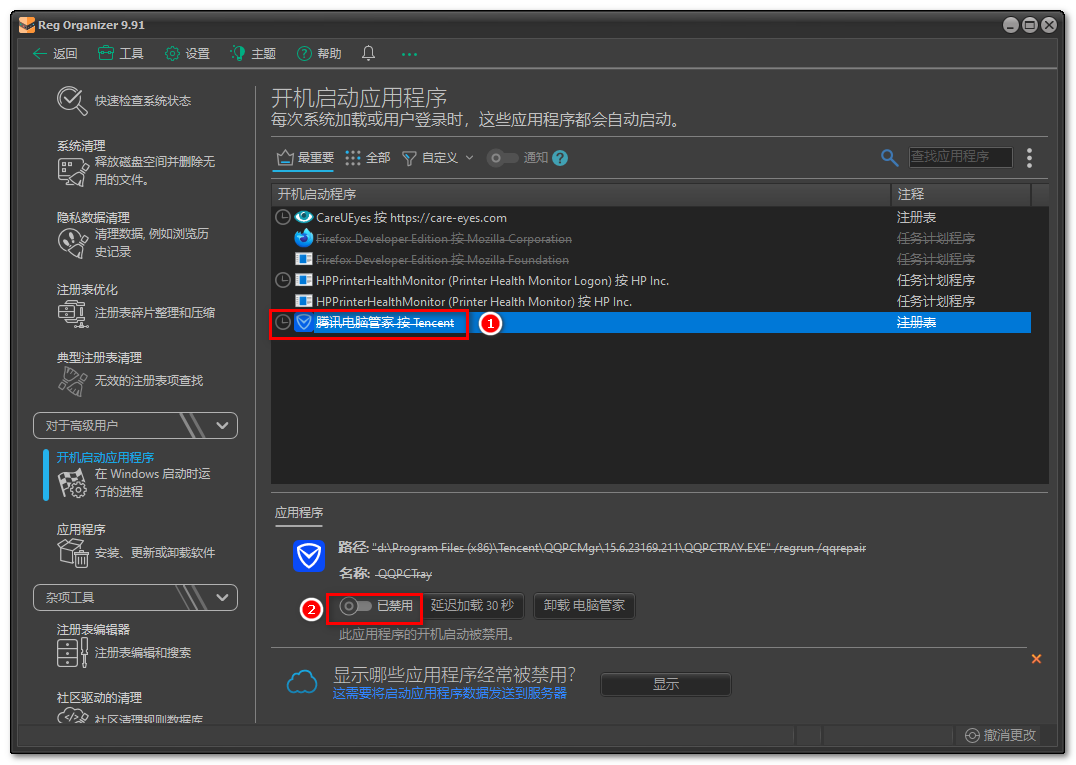Viewport: 1076px width, 765px height.
Task: Go back with the 返回 arrow
Action: pos(55,54)
